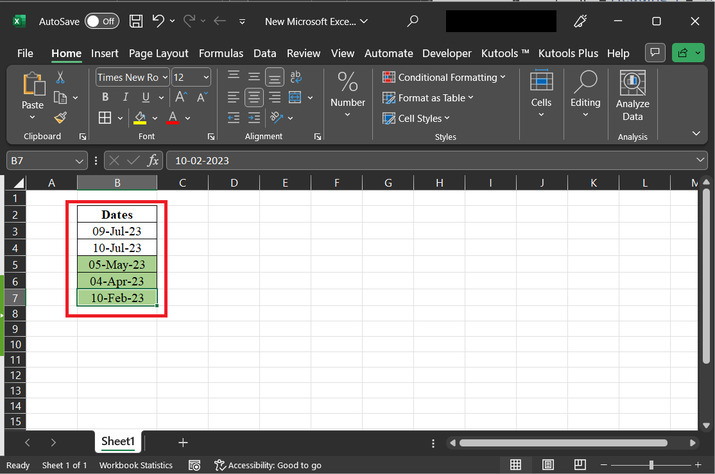The image size is (715, 474).
Task: Click the Insert Function fx icon
Action: click(153, 160)
